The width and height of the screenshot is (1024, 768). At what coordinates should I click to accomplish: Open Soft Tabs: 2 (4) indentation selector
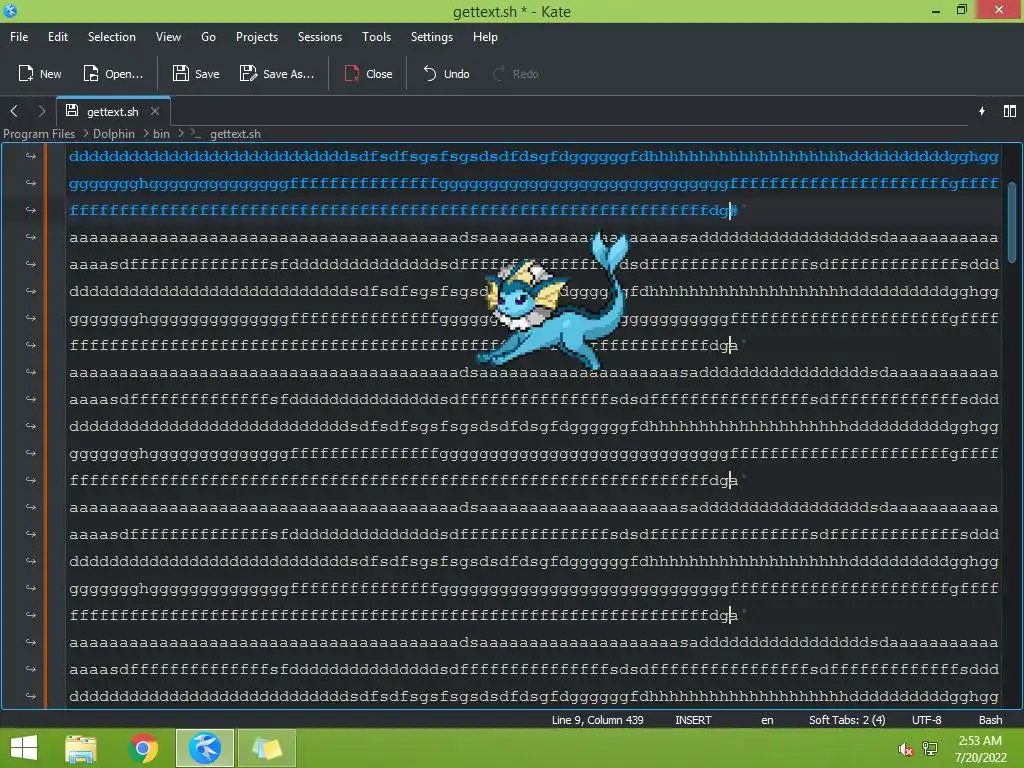coord(847,720)
